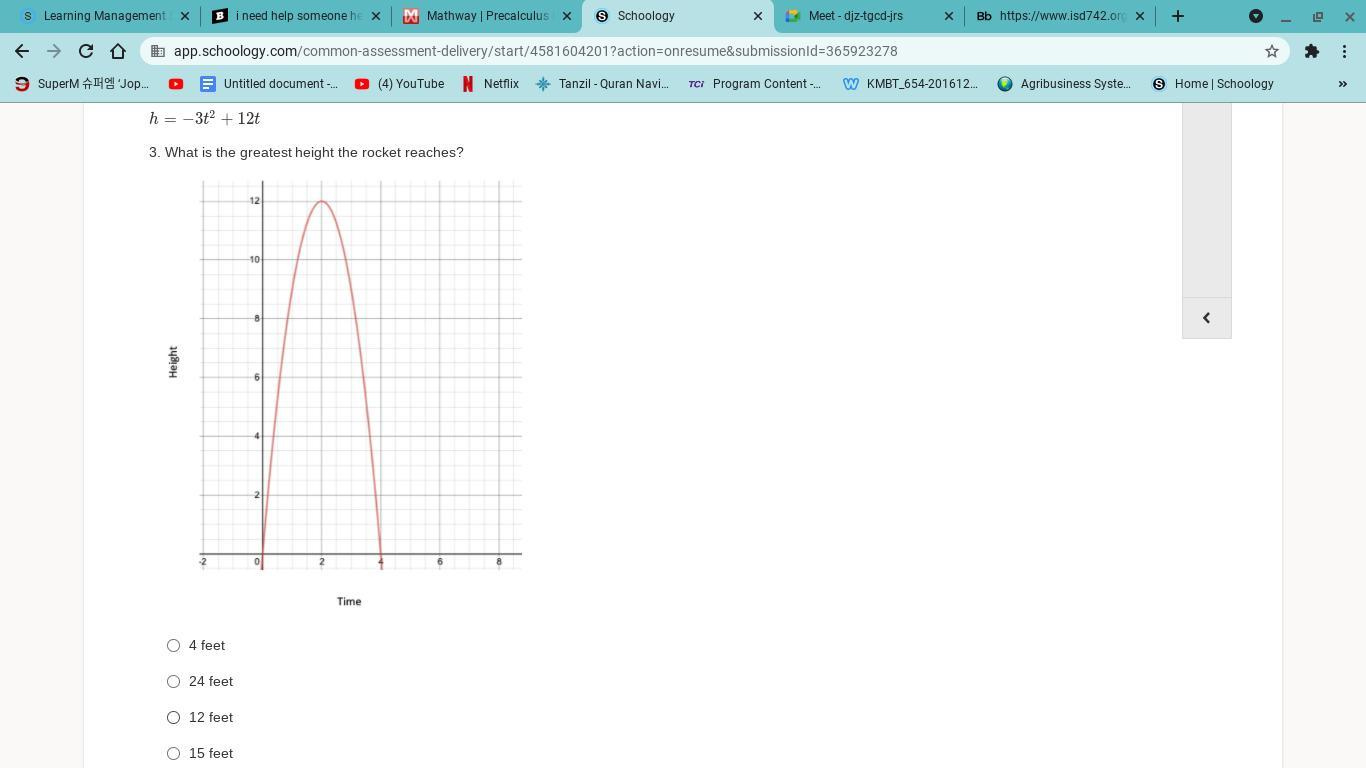The height and width of the screenshot is (768, 1366).
Task: Close the Schoology tab
Action: point(758,16)
